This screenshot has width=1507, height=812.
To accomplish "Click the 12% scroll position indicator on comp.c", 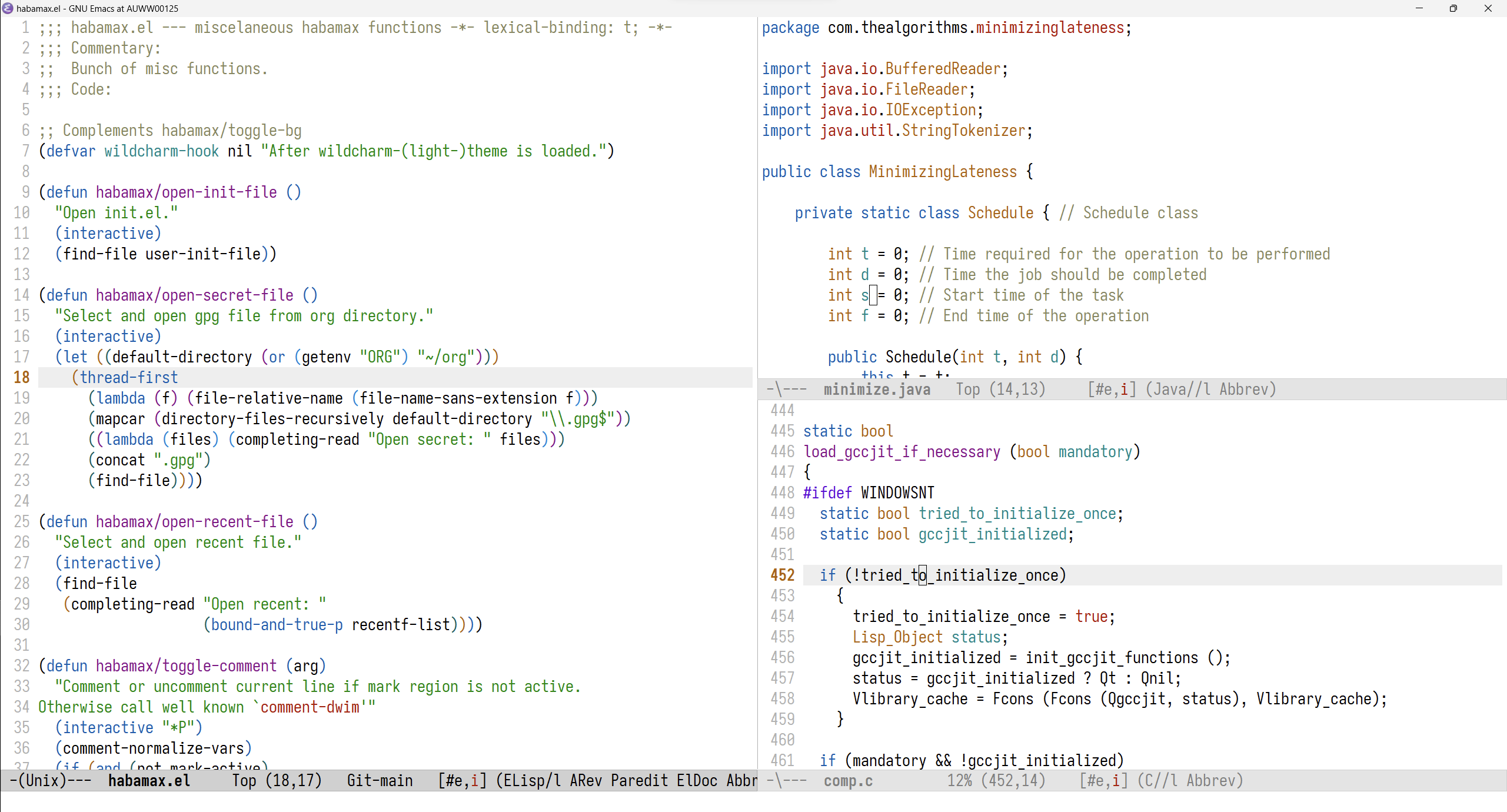I will pyautogui.click(x=961, y=780).
